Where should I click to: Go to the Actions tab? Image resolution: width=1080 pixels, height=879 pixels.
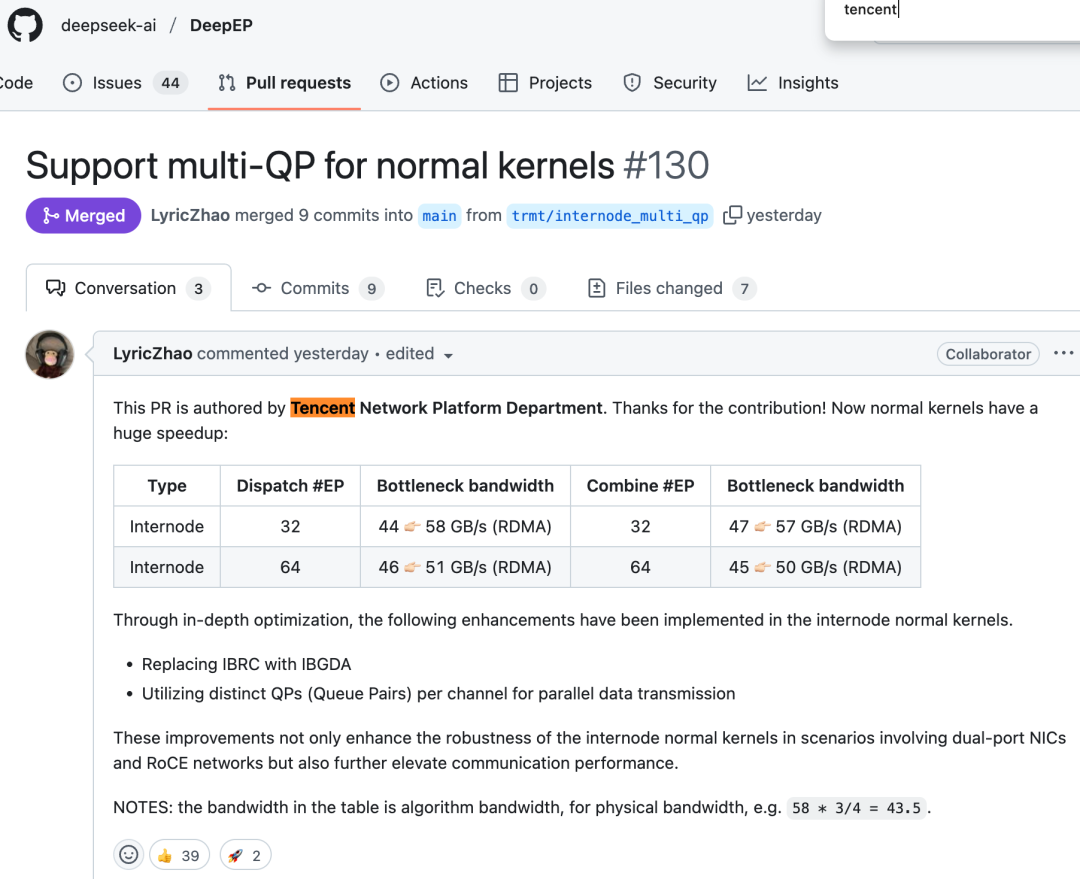point(424,83)
